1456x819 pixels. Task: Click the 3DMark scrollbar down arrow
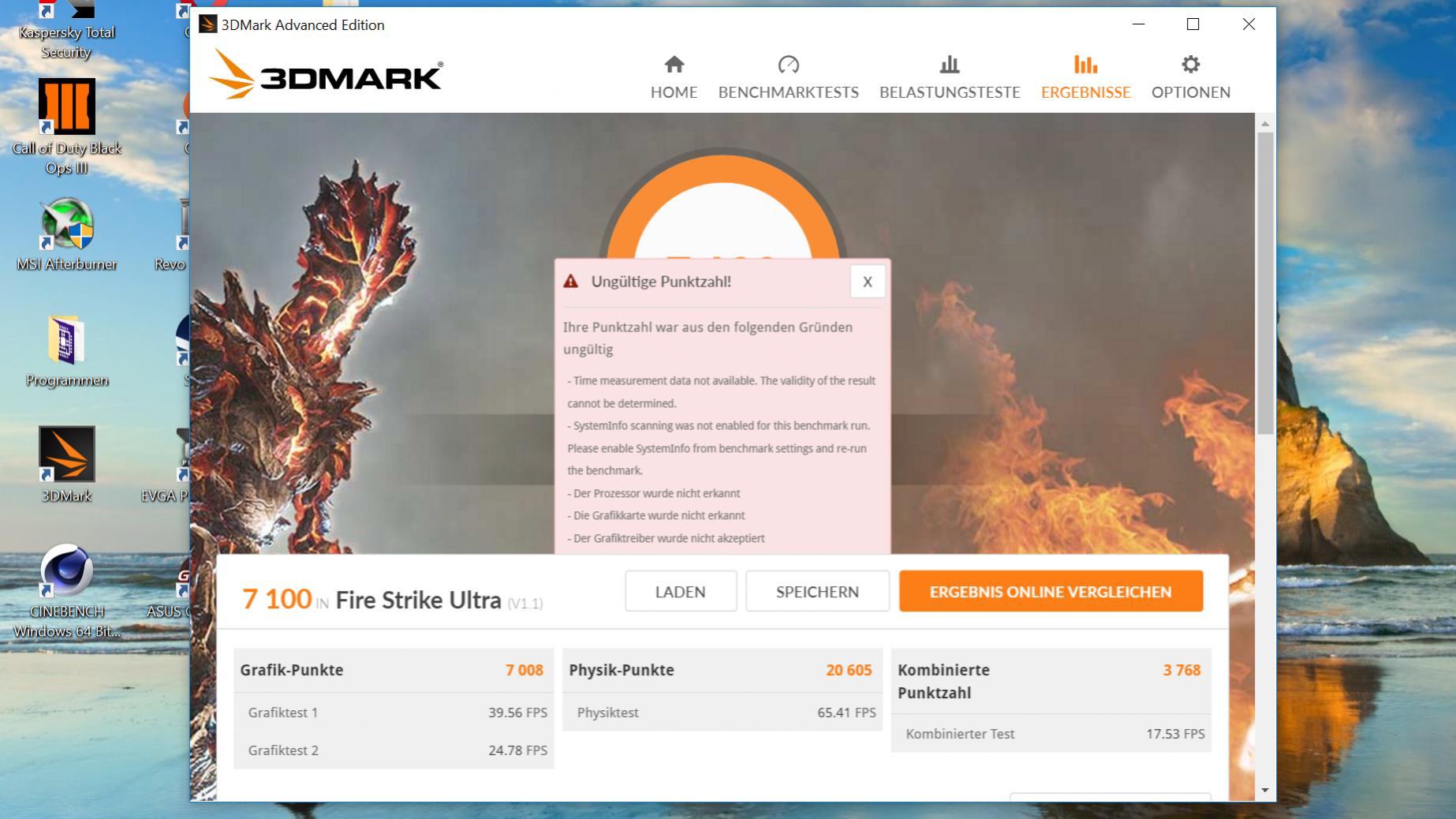[1265, 790]
